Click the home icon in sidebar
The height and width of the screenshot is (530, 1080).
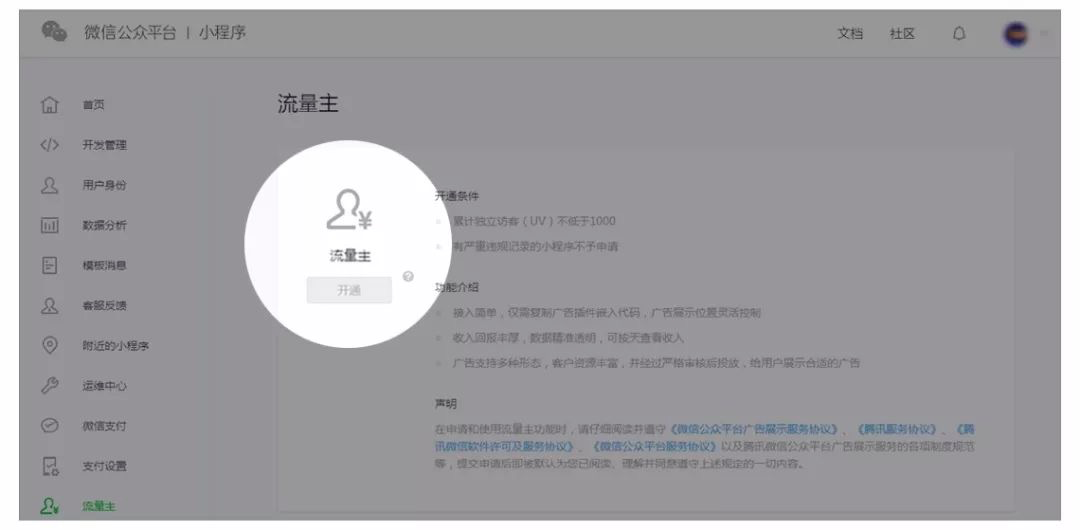[x=50, y=105]
